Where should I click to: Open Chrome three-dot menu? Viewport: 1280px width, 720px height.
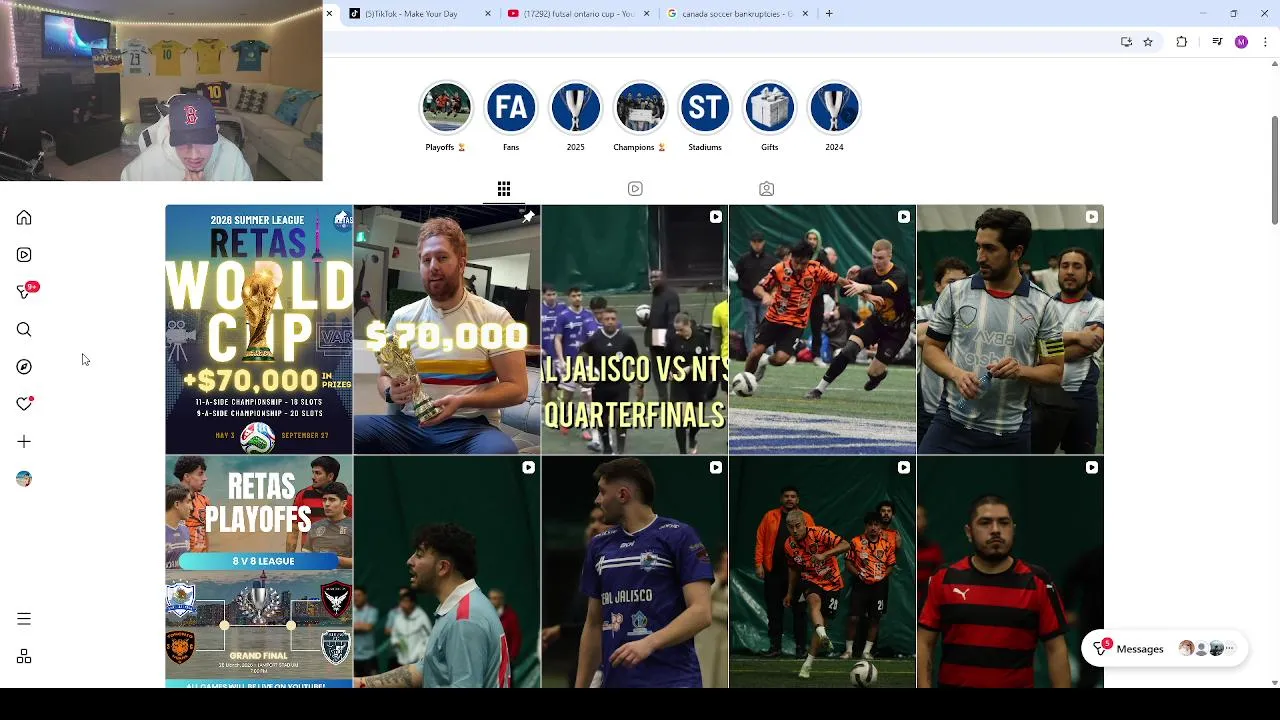[1266, 42]
